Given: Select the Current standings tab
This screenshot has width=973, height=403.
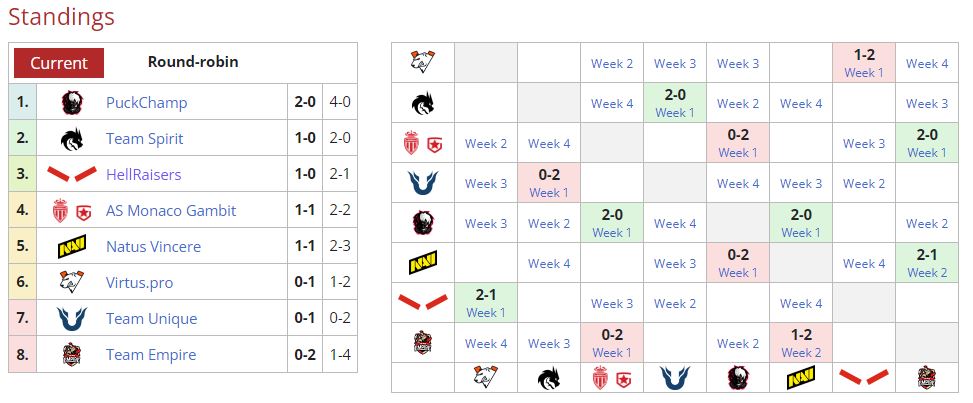Looking at the screenshot, I should point(59,63).
